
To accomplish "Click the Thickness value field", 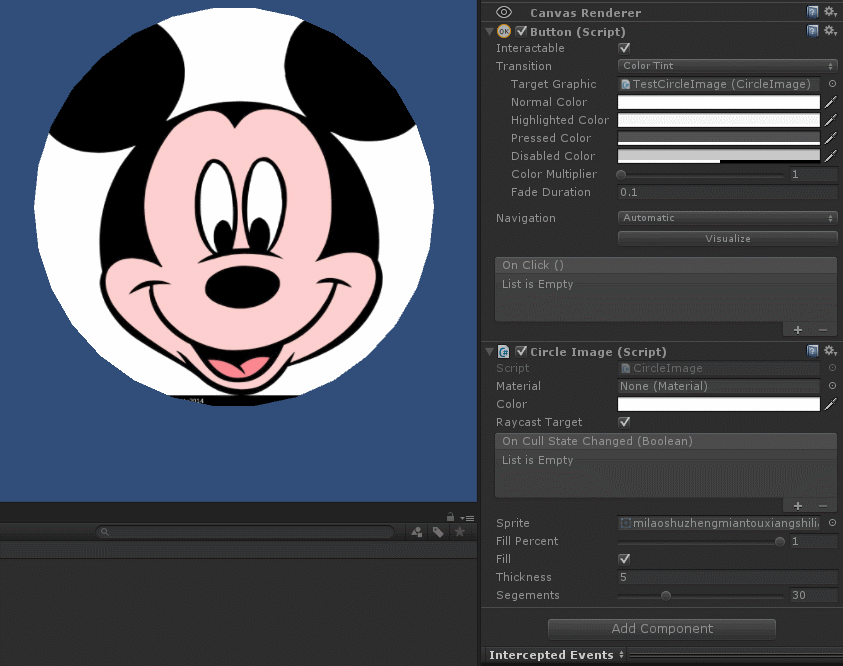I will pyautogui.click(x=727, y=577).
